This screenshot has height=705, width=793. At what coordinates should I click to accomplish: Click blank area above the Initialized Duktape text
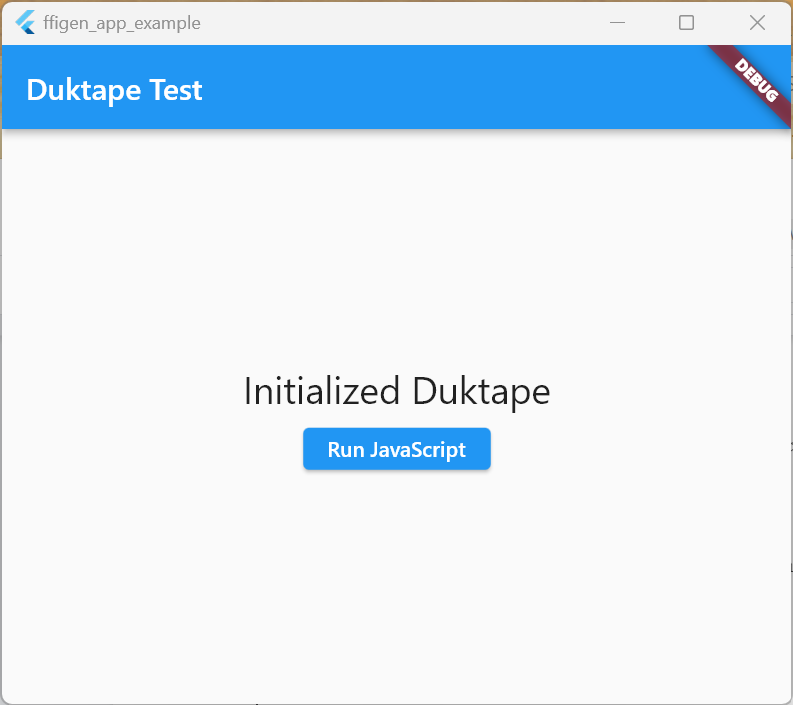pyautogui.click(x=396, y=250)
